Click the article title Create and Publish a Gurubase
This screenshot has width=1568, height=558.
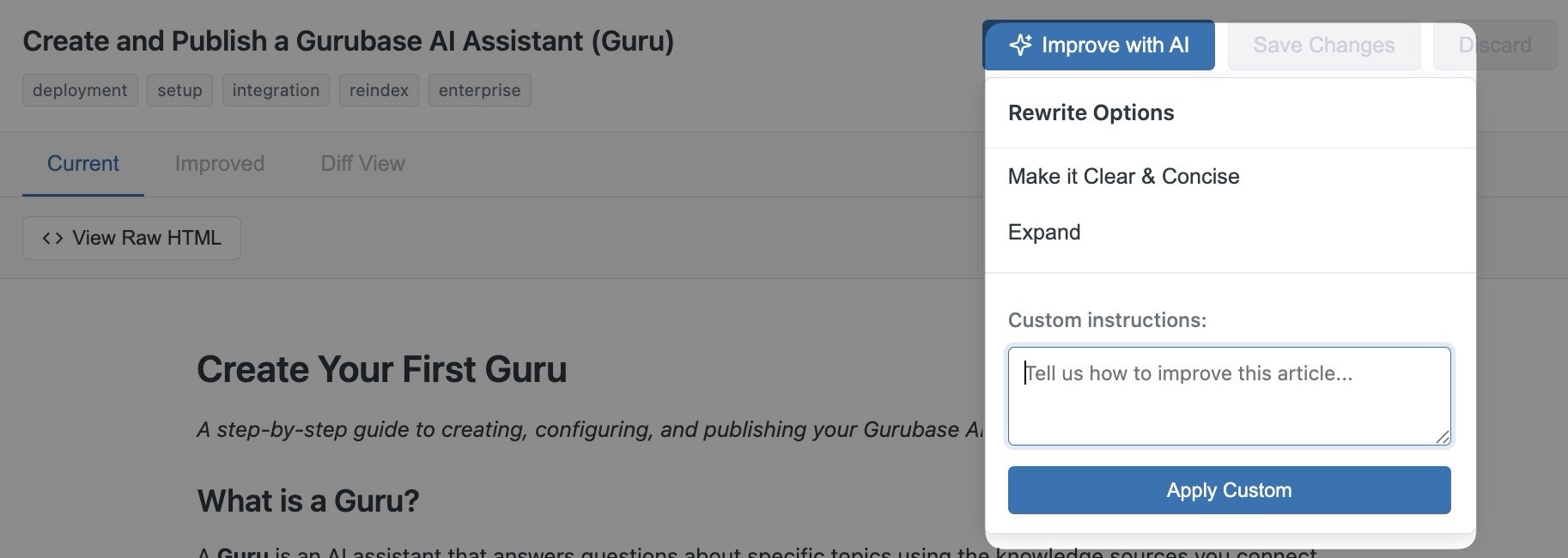pyautogui.click(x=348, y=40)
